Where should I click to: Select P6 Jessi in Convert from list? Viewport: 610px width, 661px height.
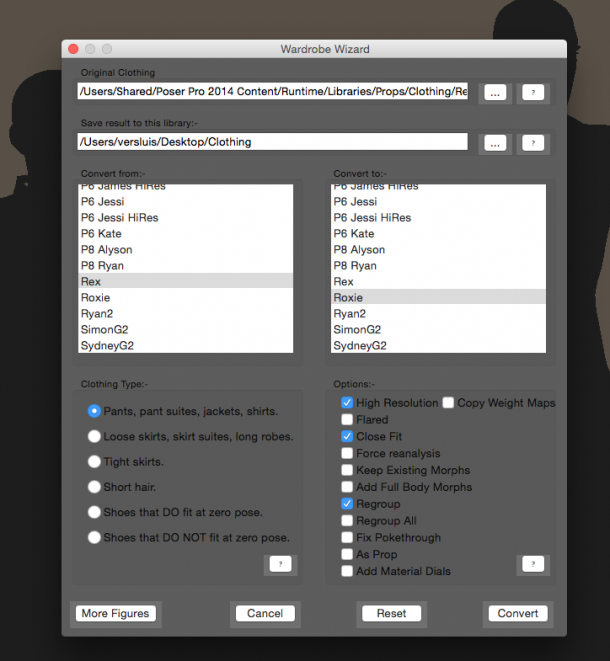[x=185, y=202]
